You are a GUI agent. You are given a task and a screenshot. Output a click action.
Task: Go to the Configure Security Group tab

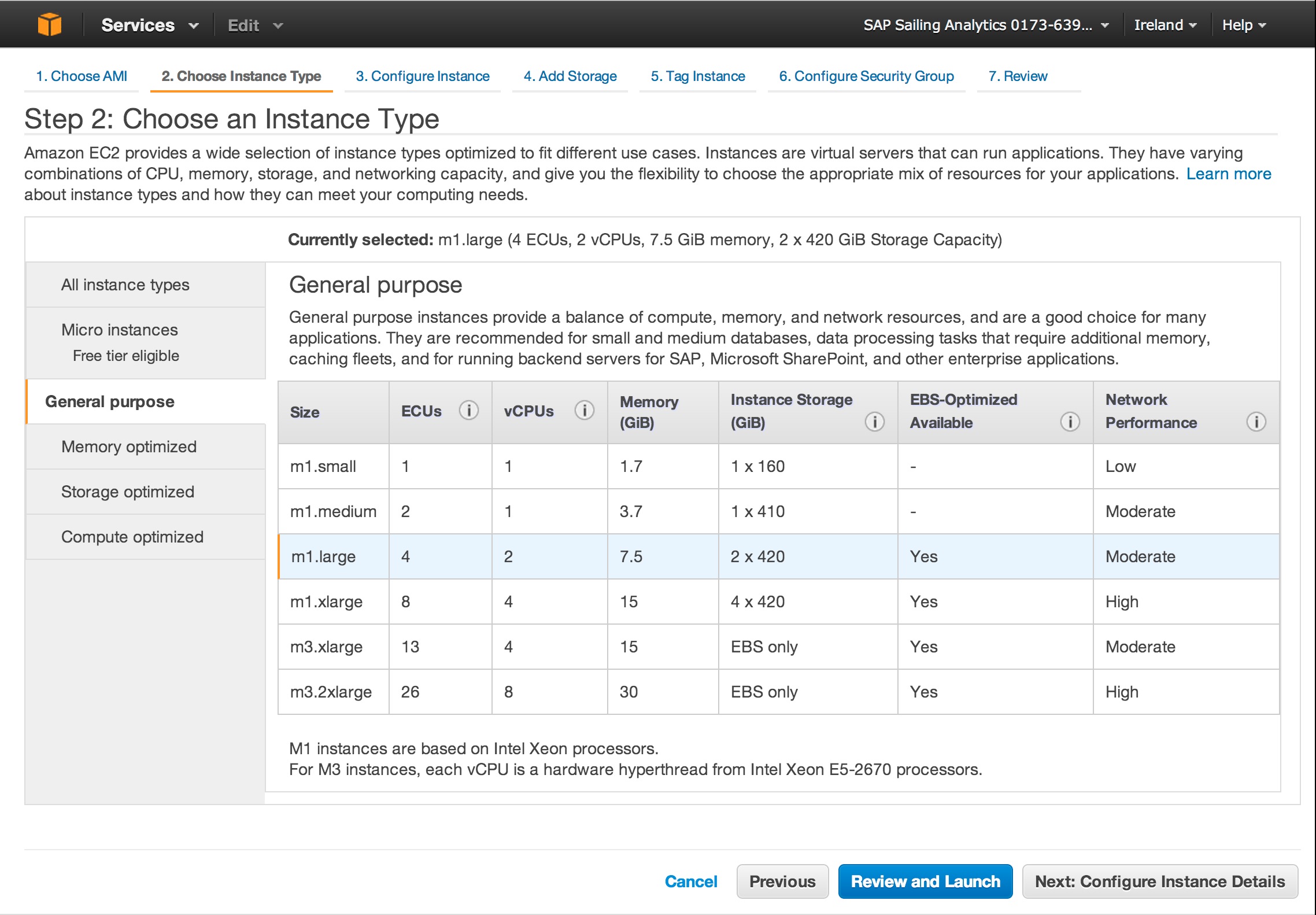coord(866,76)
